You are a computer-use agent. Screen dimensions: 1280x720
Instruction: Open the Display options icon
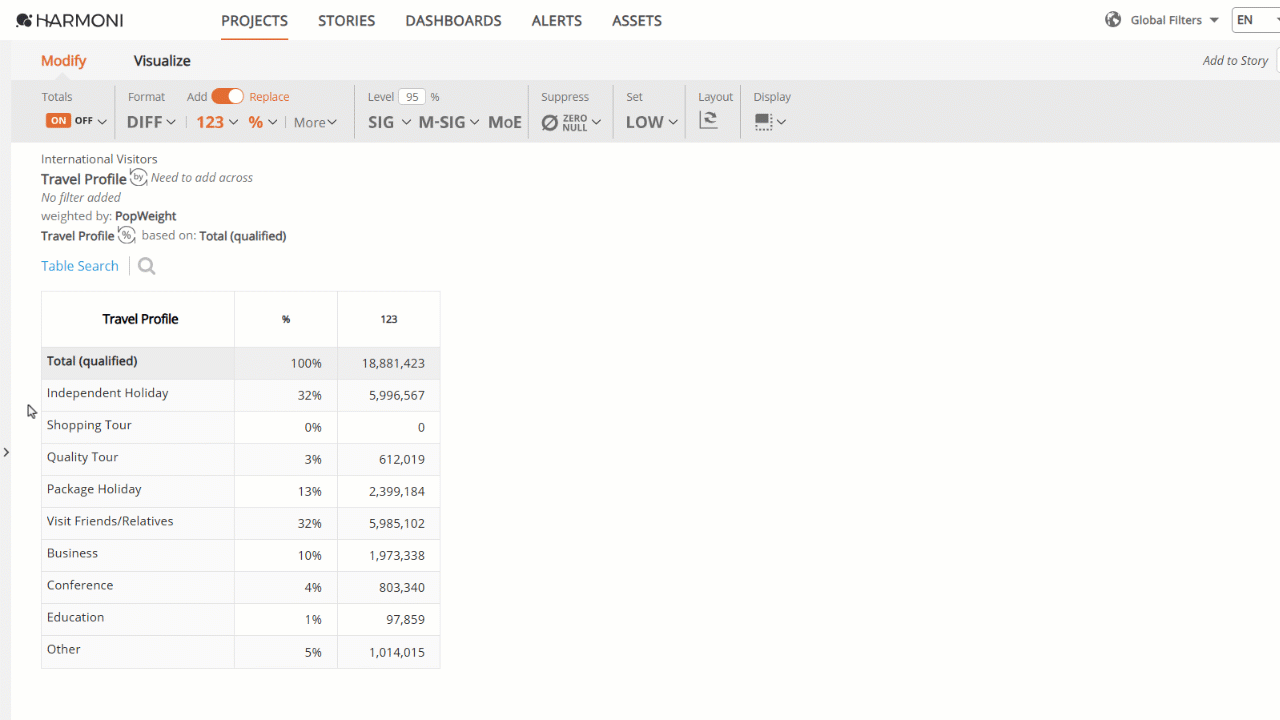770,122
